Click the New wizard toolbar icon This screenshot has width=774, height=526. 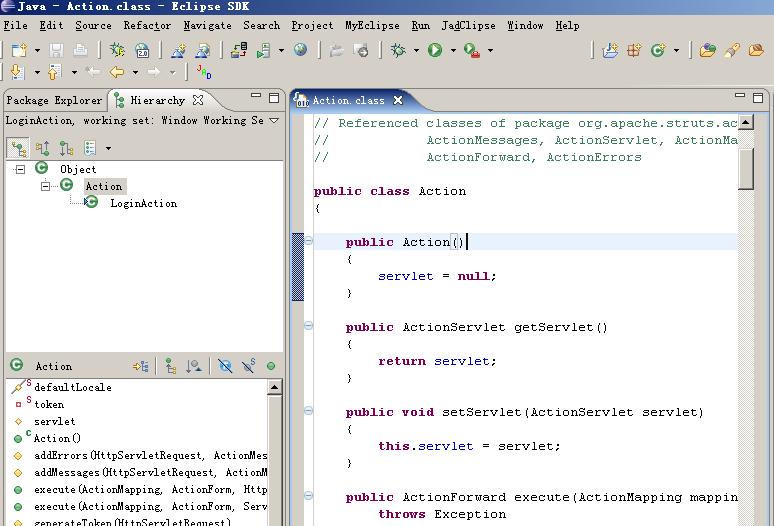point(19,50)
